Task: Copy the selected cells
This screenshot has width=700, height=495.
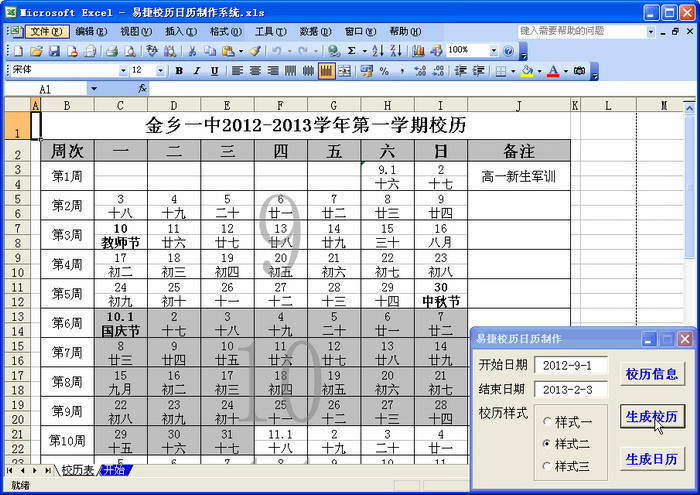Action: pos(210,51)
